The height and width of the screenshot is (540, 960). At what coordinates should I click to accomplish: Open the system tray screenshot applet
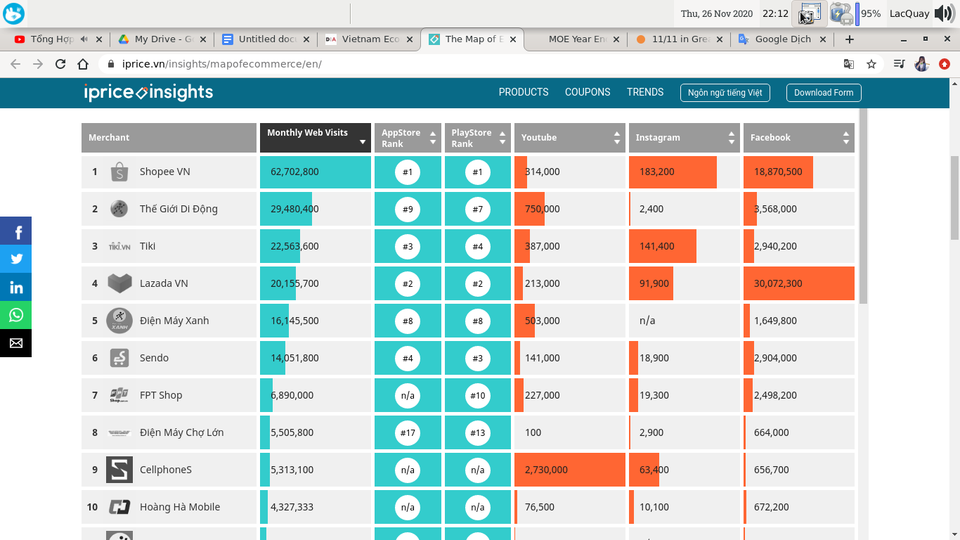click(x=810, y=13)
